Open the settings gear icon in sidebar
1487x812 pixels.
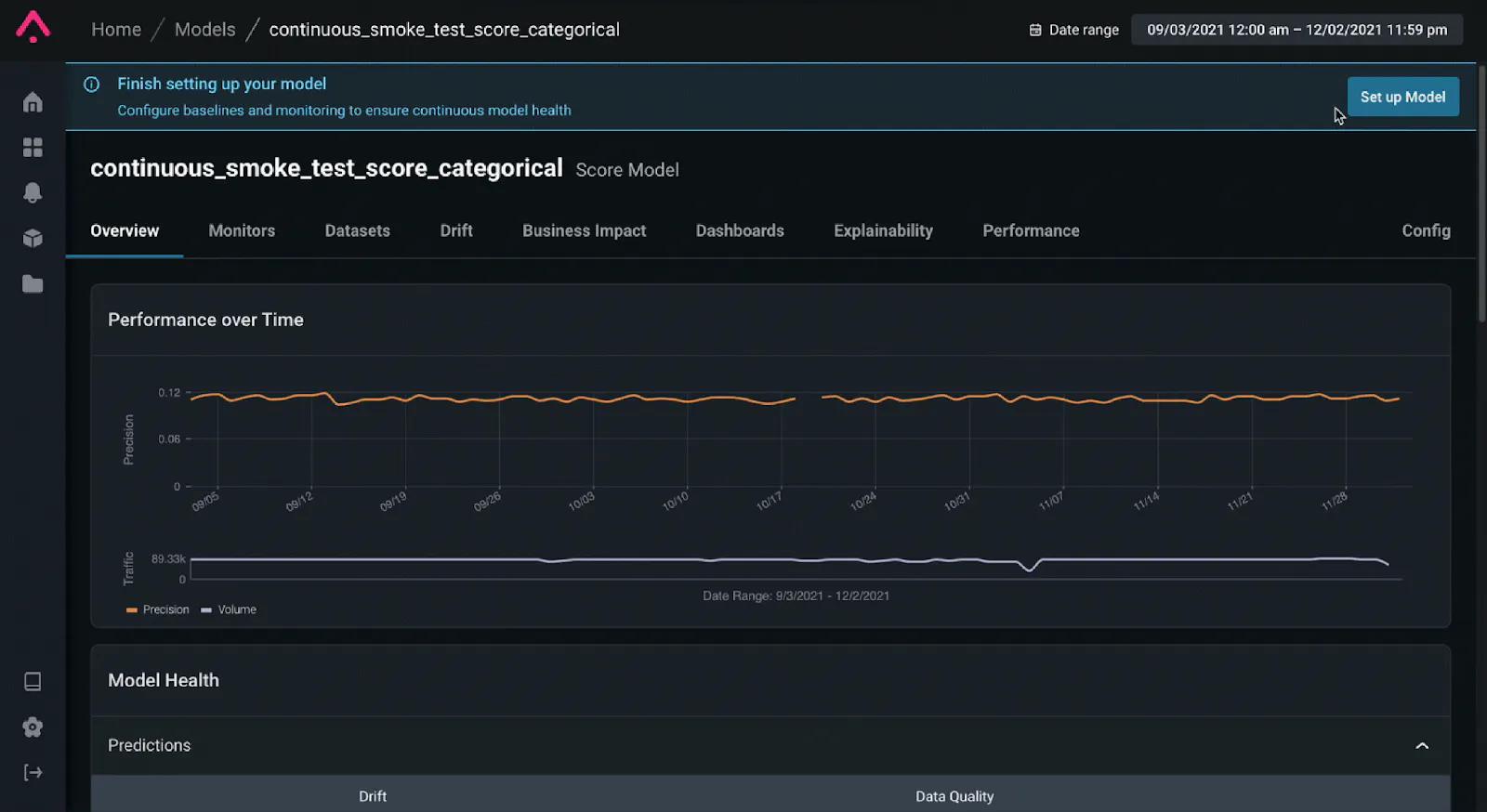(x=33, y=727)
